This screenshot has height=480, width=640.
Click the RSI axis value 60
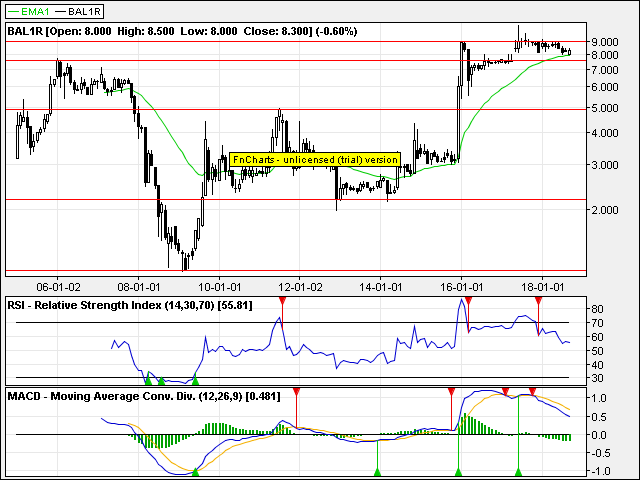pyautogui.click(x=597, y=338)
